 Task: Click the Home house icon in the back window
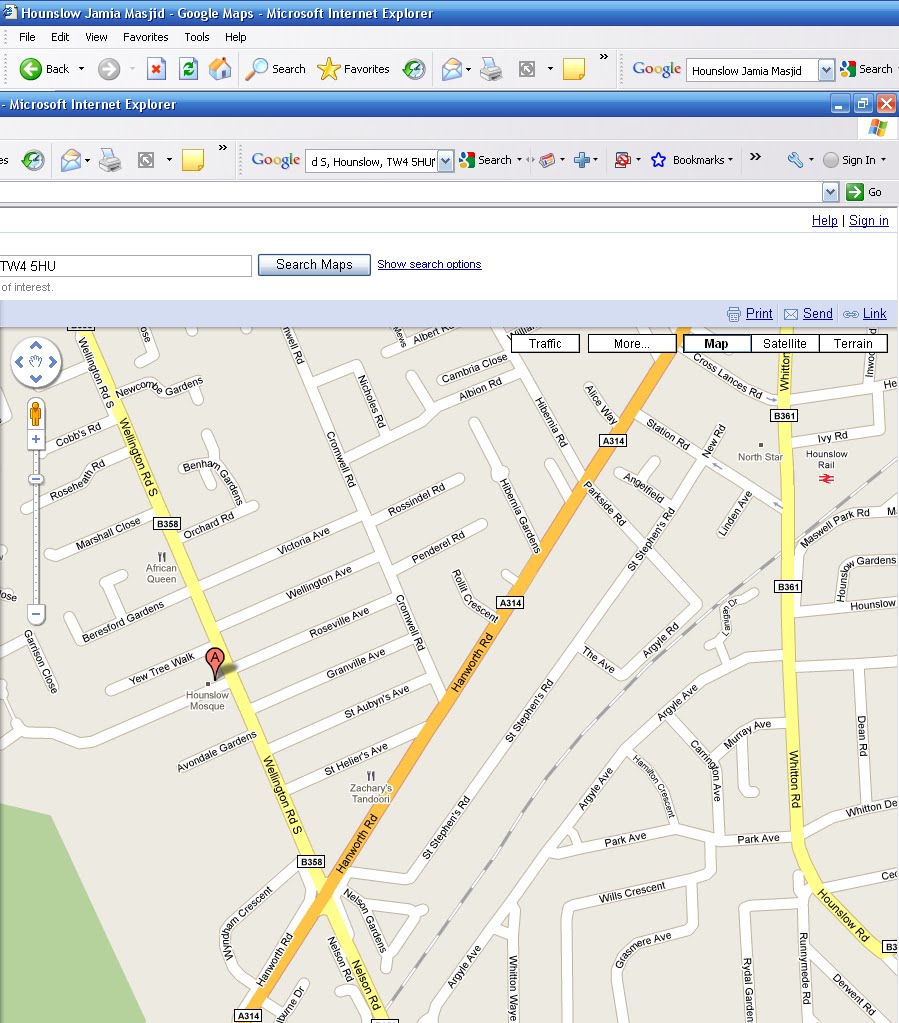click(220, 69)
